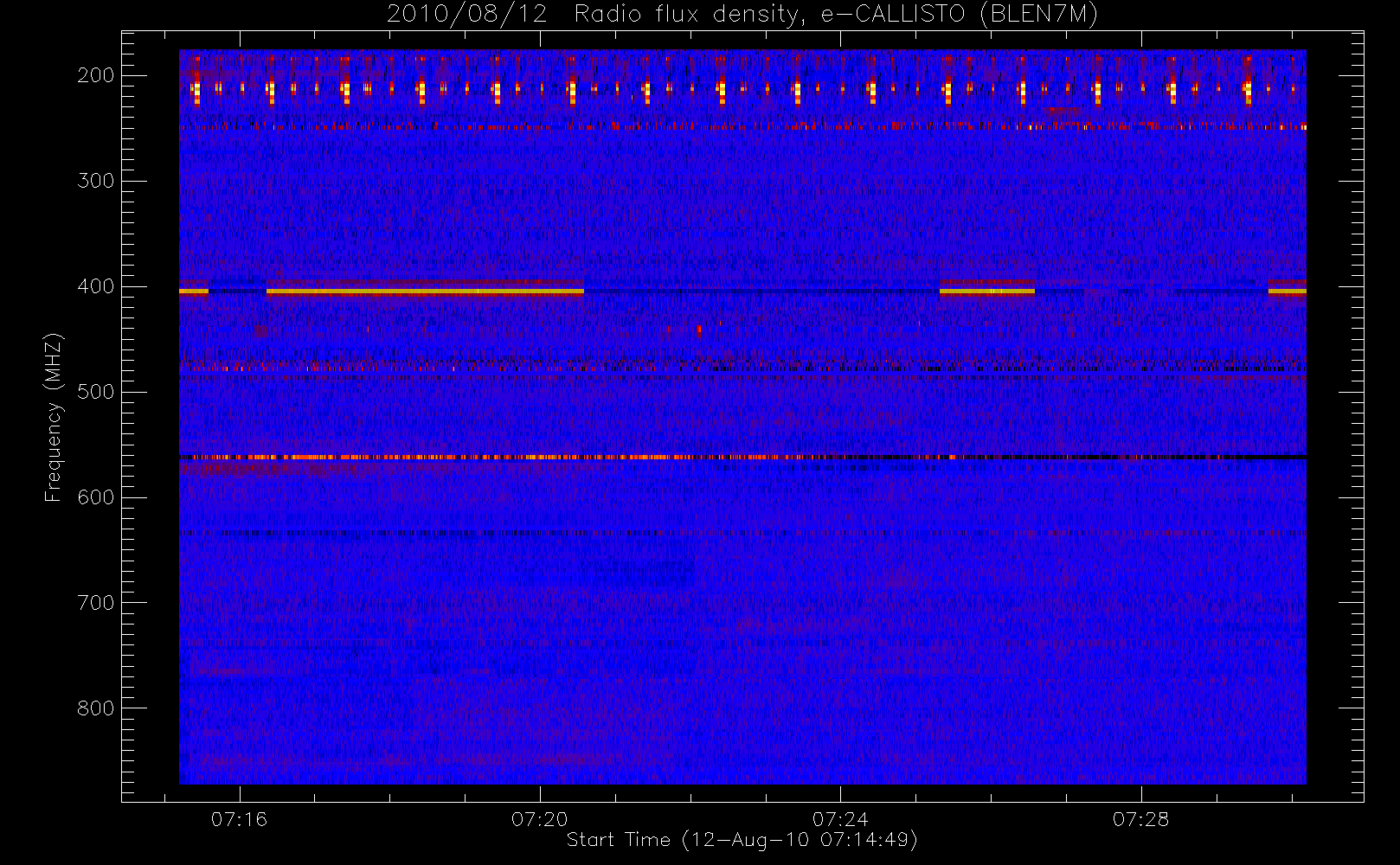
Task: Click the 07:28 time tick label
Action: tap(1140, 818)
